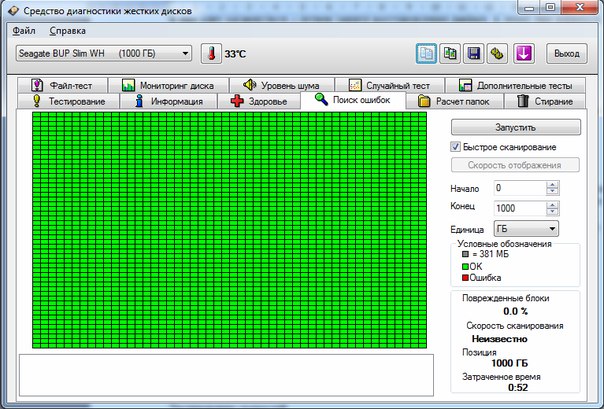Open the Здоровье tab with red cross

(x=259, y=101)
